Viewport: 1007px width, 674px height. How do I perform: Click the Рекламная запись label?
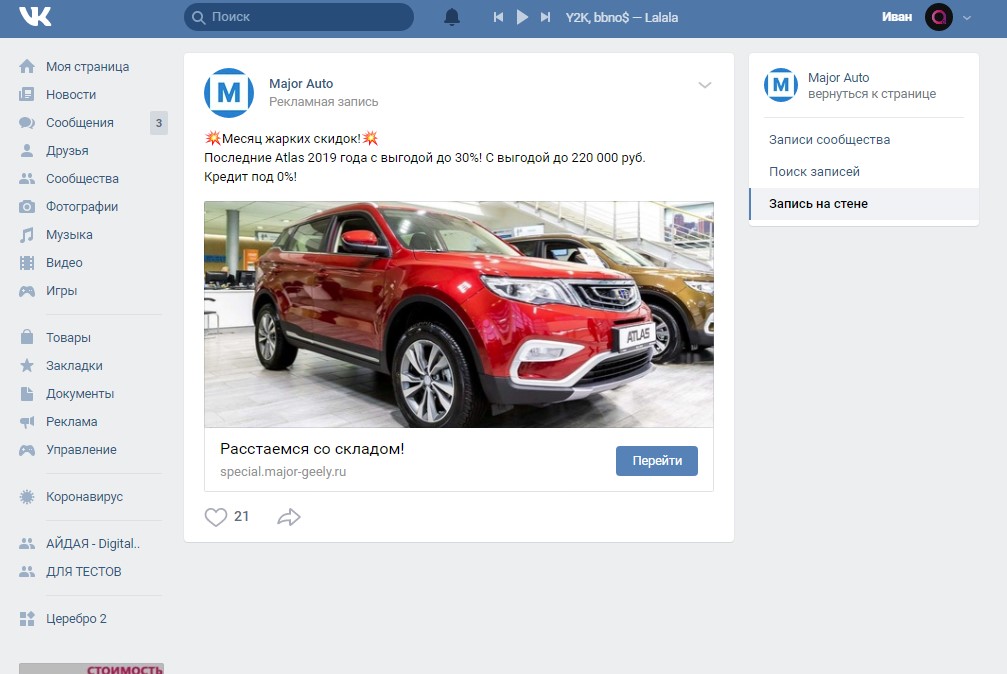pyautogui.click(x=324, y=102)
